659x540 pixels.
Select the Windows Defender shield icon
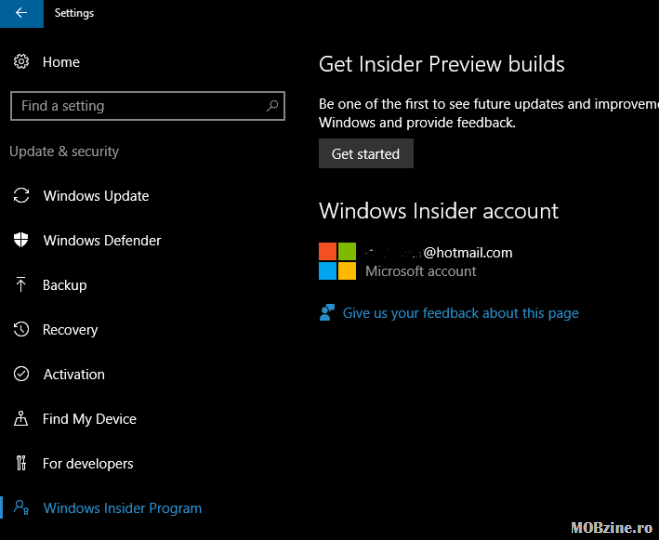point(21,240)
